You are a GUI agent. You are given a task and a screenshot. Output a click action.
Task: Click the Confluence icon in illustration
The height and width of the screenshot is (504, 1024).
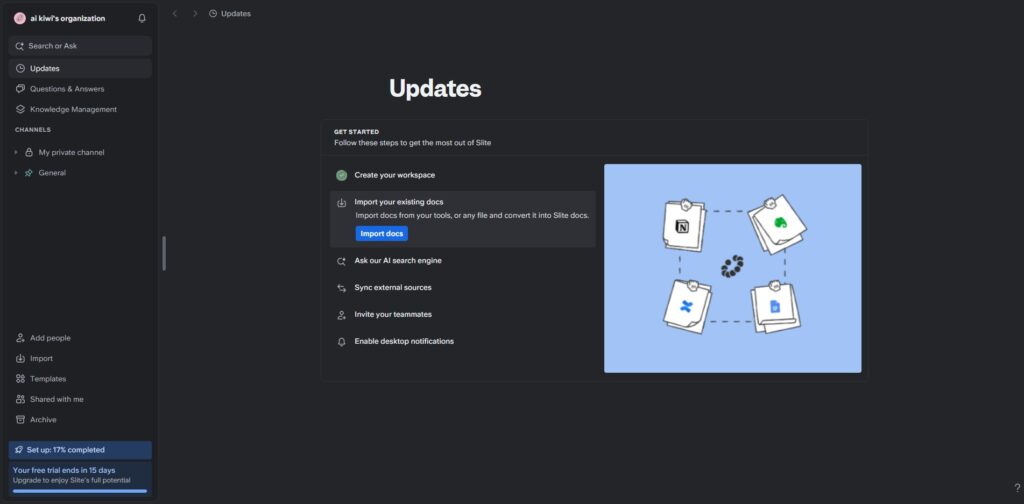(685, 306)
